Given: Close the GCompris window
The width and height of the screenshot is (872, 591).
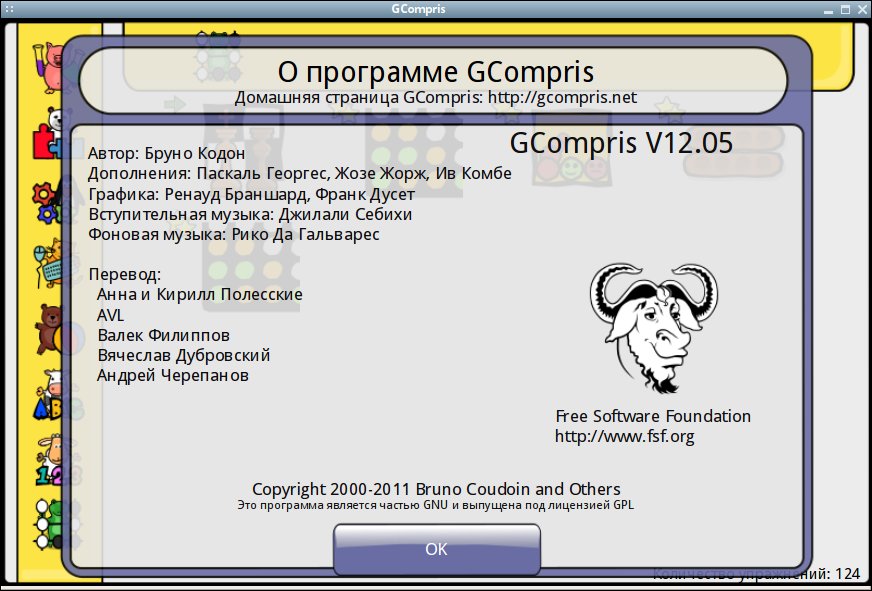Looking at the screenshot, I should pyautogui.click(x=861, y=9).
